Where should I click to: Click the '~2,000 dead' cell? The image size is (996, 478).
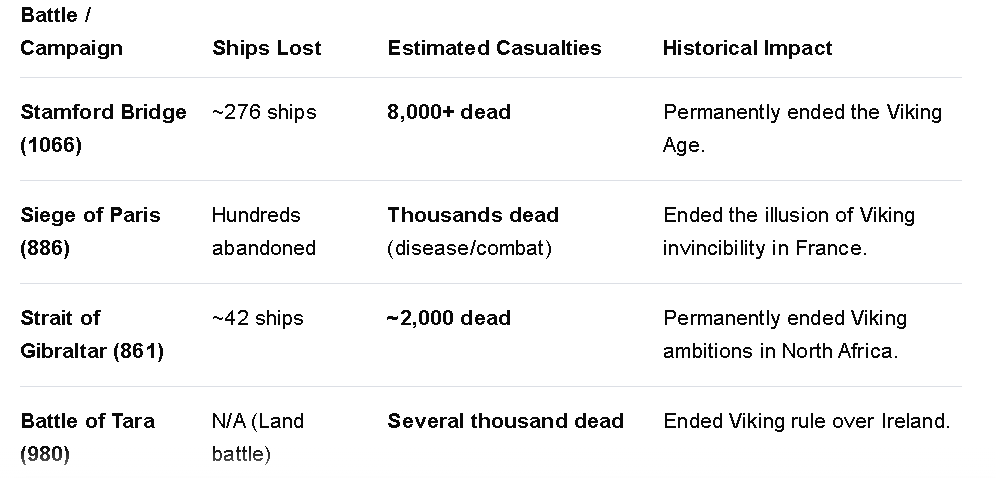click(x=449, y=318)
